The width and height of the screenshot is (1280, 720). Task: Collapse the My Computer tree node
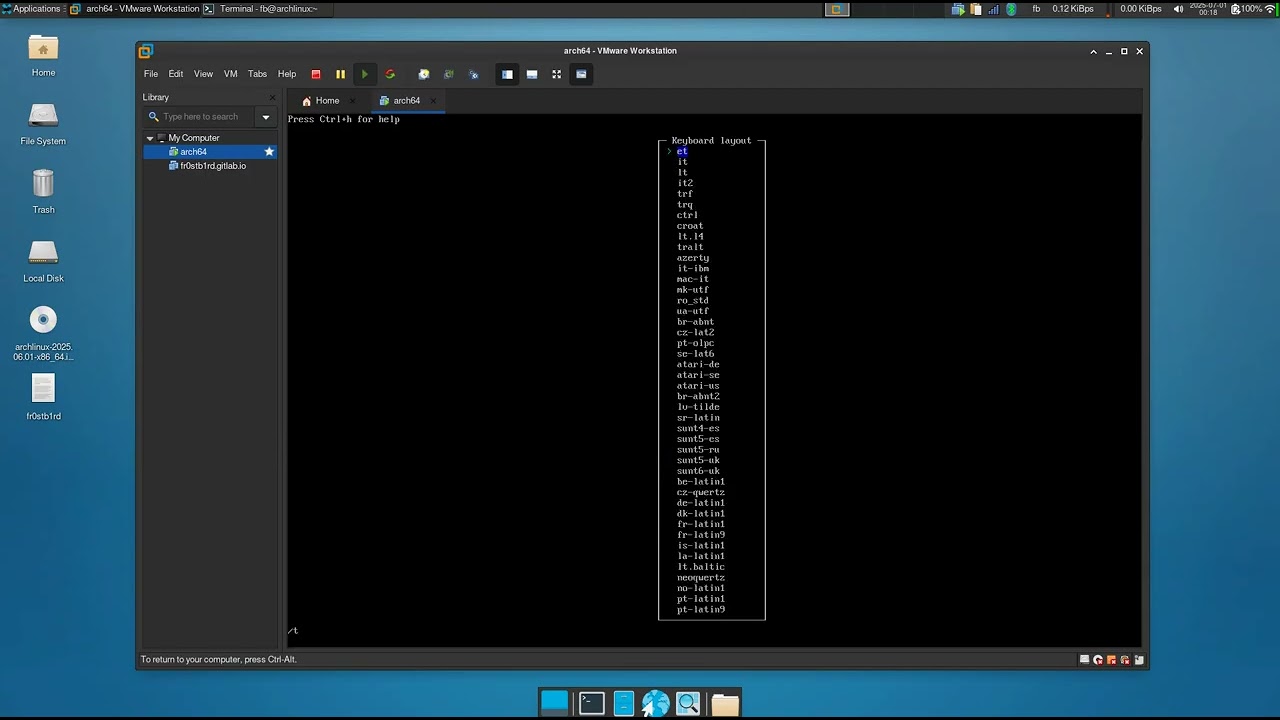(150, 138)
